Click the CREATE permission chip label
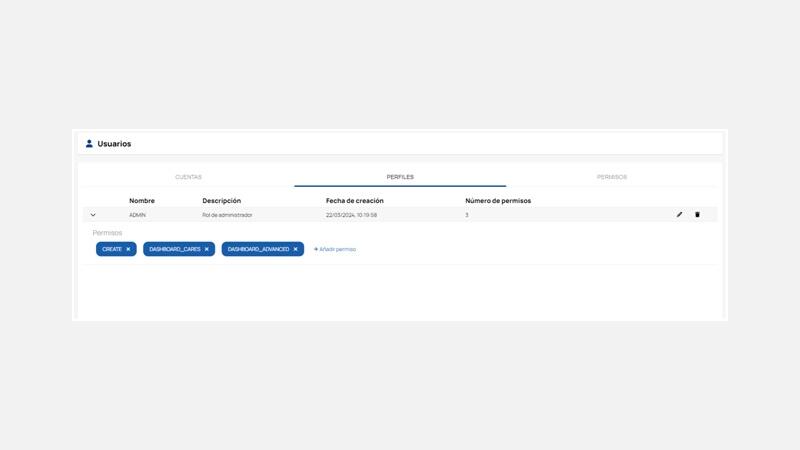The height and width of the screenshot is (450, 800). [112, 249]
